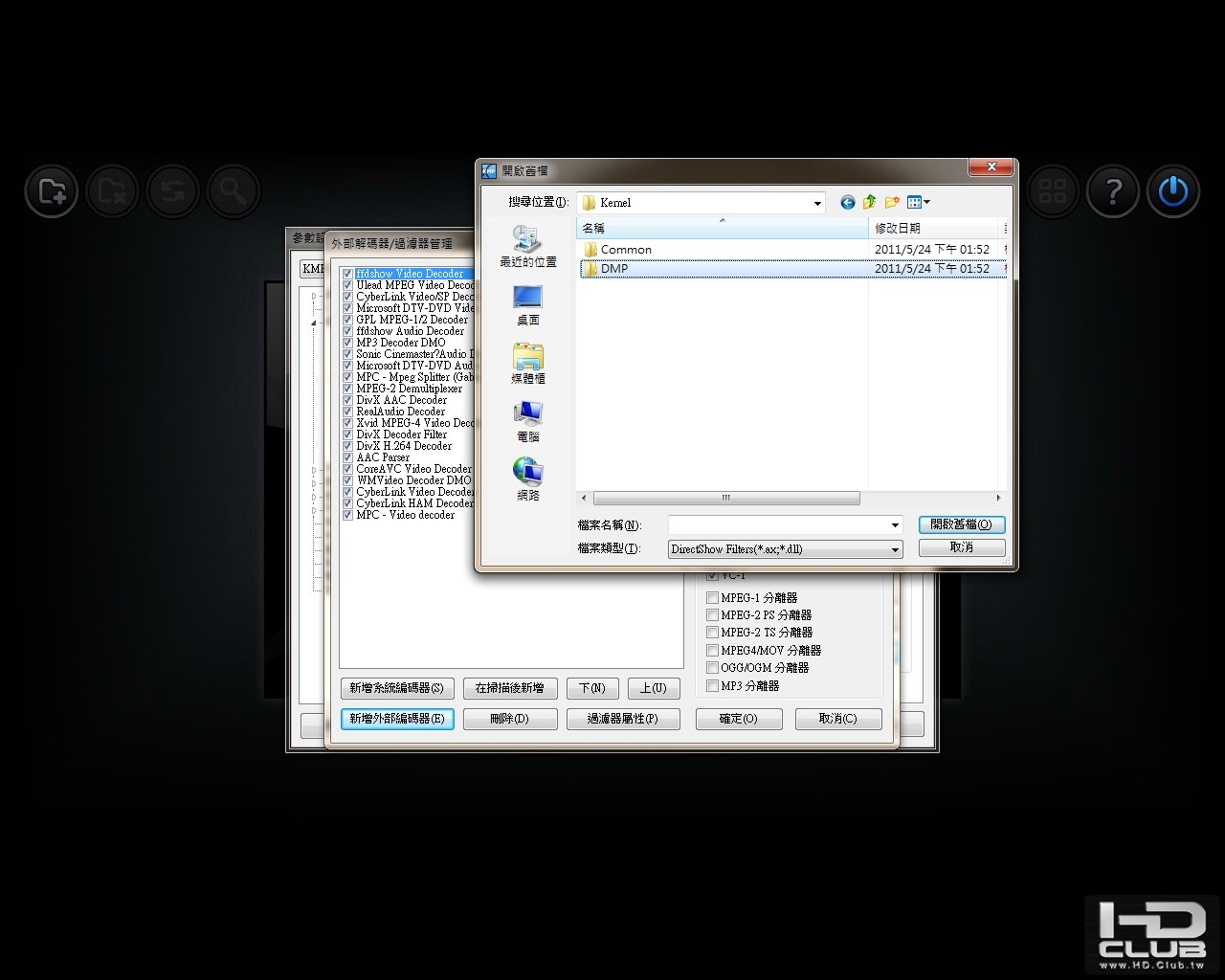Click Common's 2011/5/24 date cell
The height and width of the screenshot is (980, 1225).
(932, 249)
